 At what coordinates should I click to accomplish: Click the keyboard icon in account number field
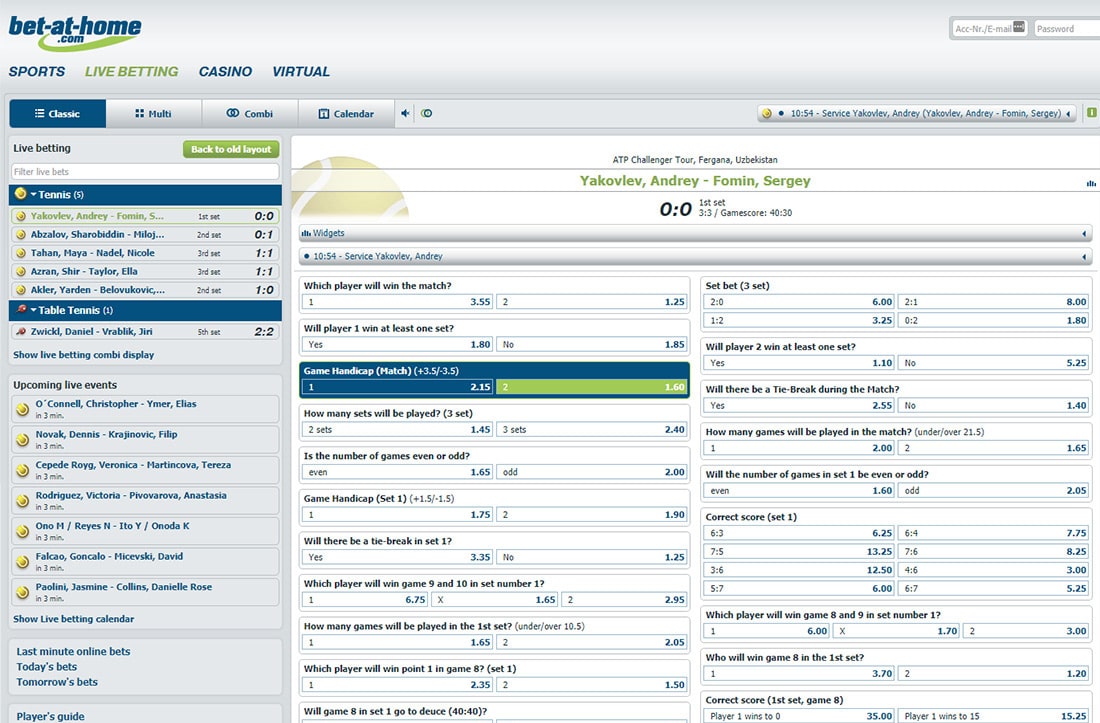coord(1018,28)
